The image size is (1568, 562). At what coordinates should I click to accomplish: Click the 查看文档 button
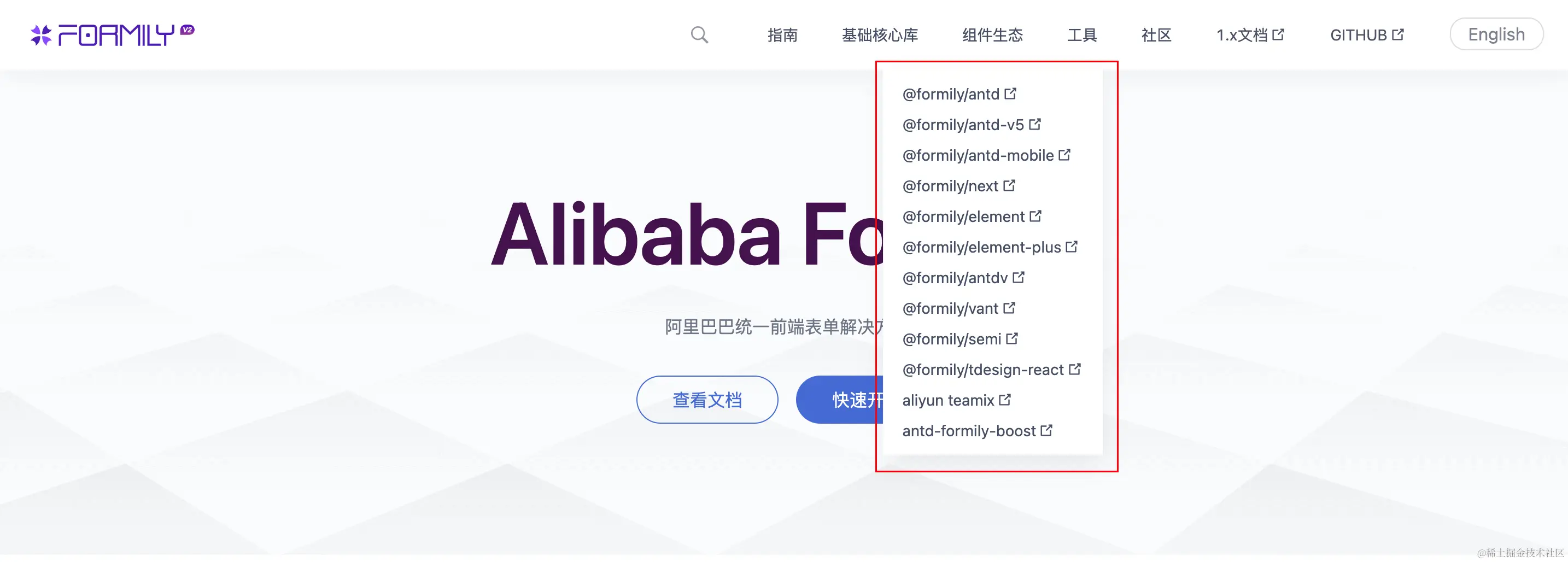click(x=707, y=400)
